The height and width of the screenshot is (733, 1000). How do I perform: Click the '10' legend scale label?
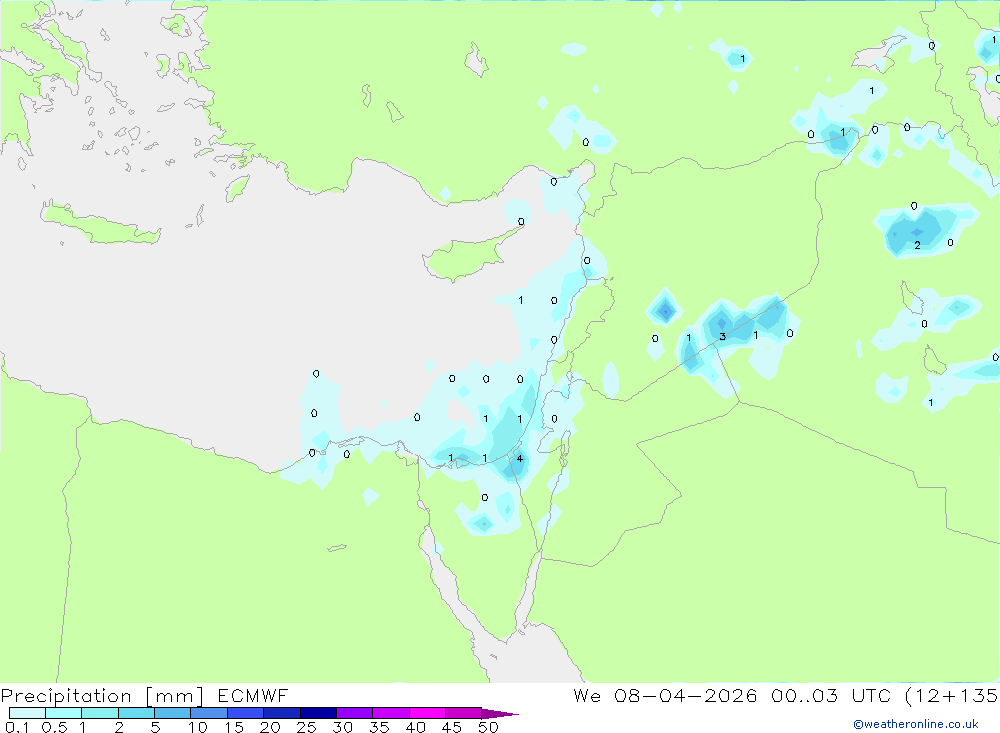point(197,727)
